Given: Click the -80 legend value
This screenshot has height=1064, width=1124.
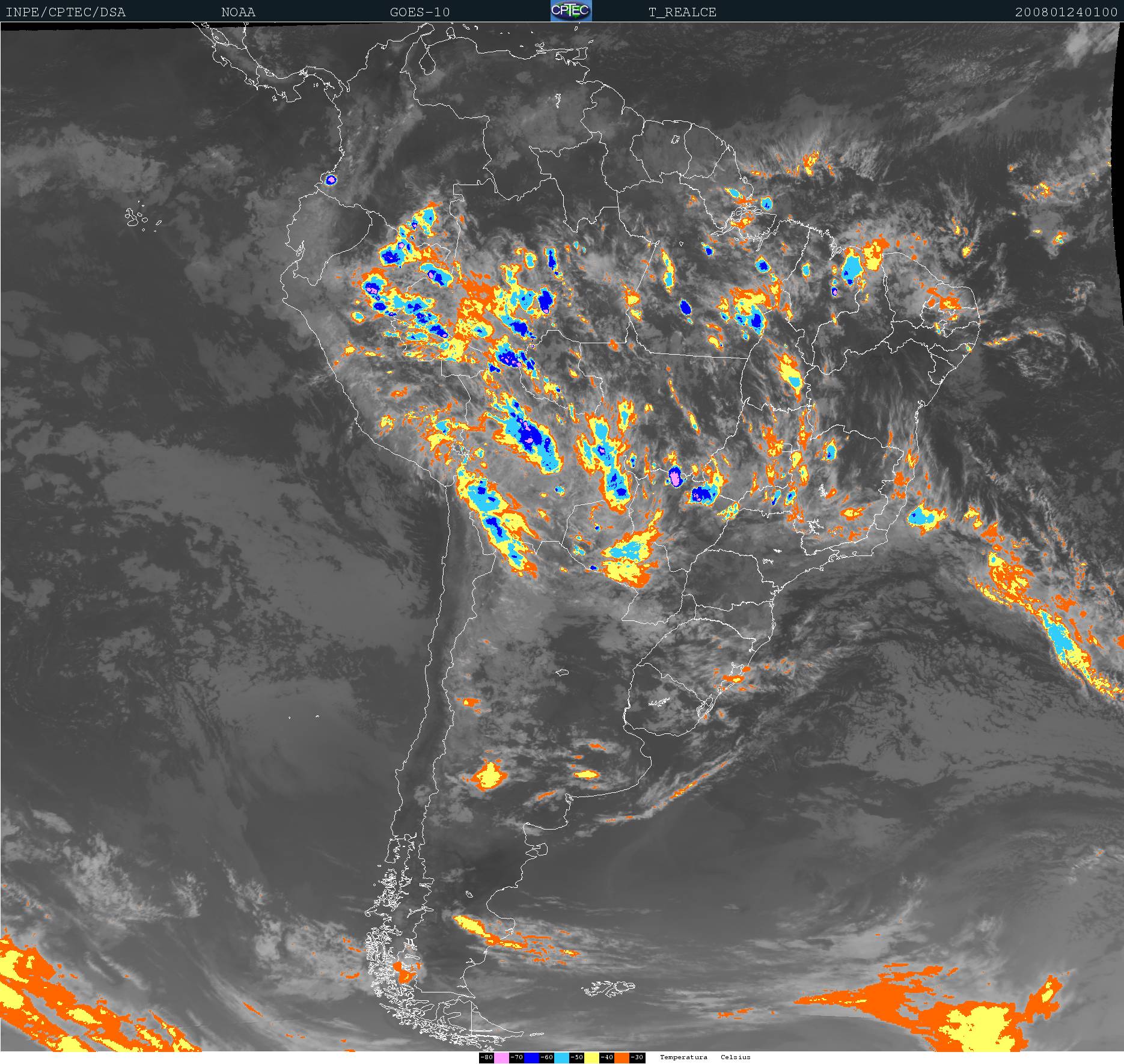Looking at the screenshot, I should 486,1057.
